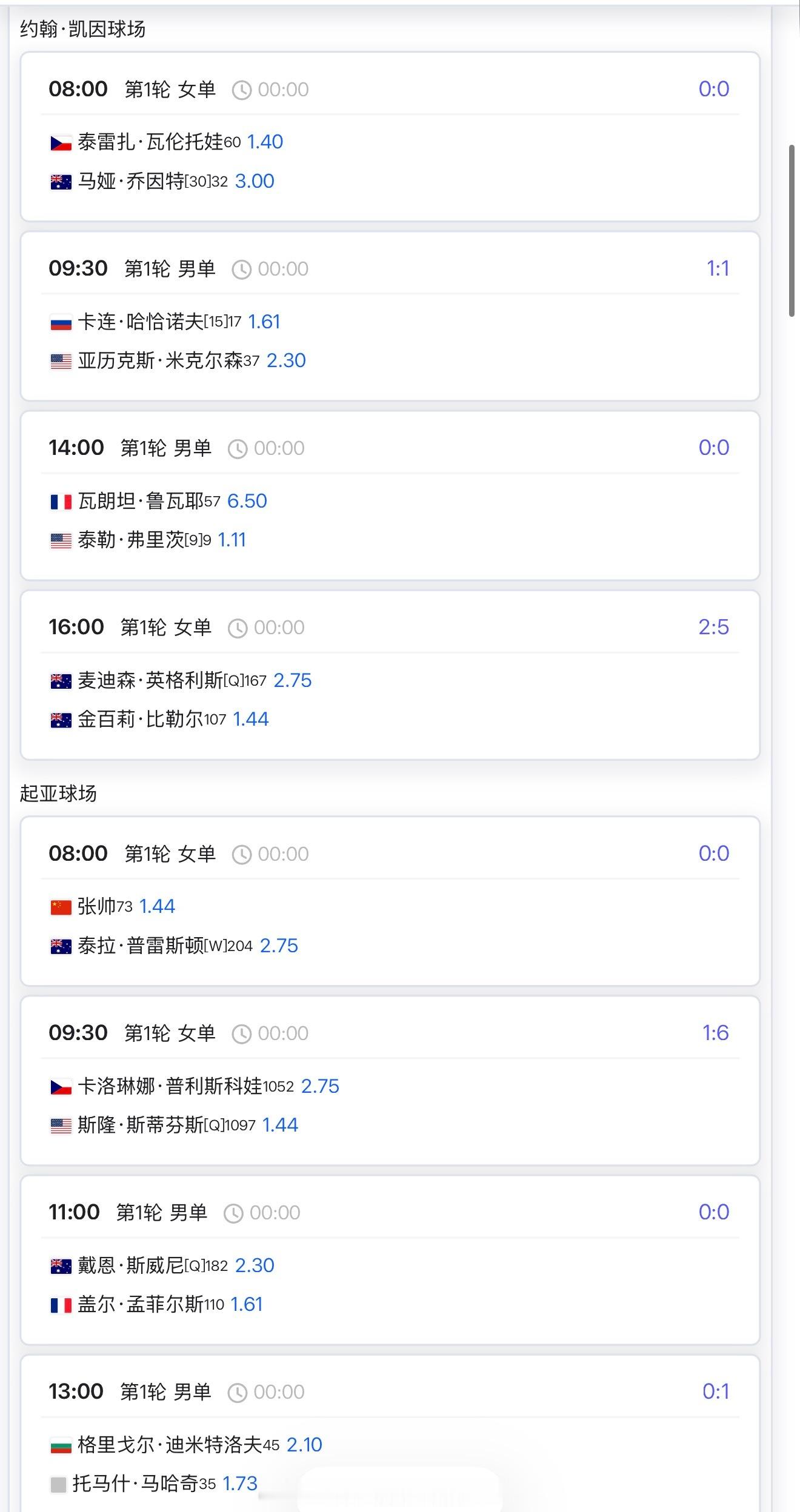The height and width of the screenshot is (1512, 800).
Task: Click French flag beside 瓦朗坦·鲁瓦耶
Action: 61,502
